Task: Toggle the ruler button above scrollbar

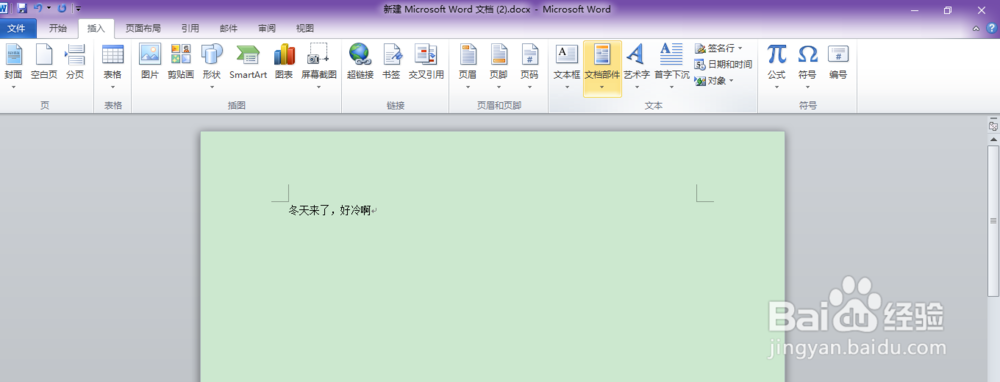Action: pyautogui.click(x=993, y=126)
